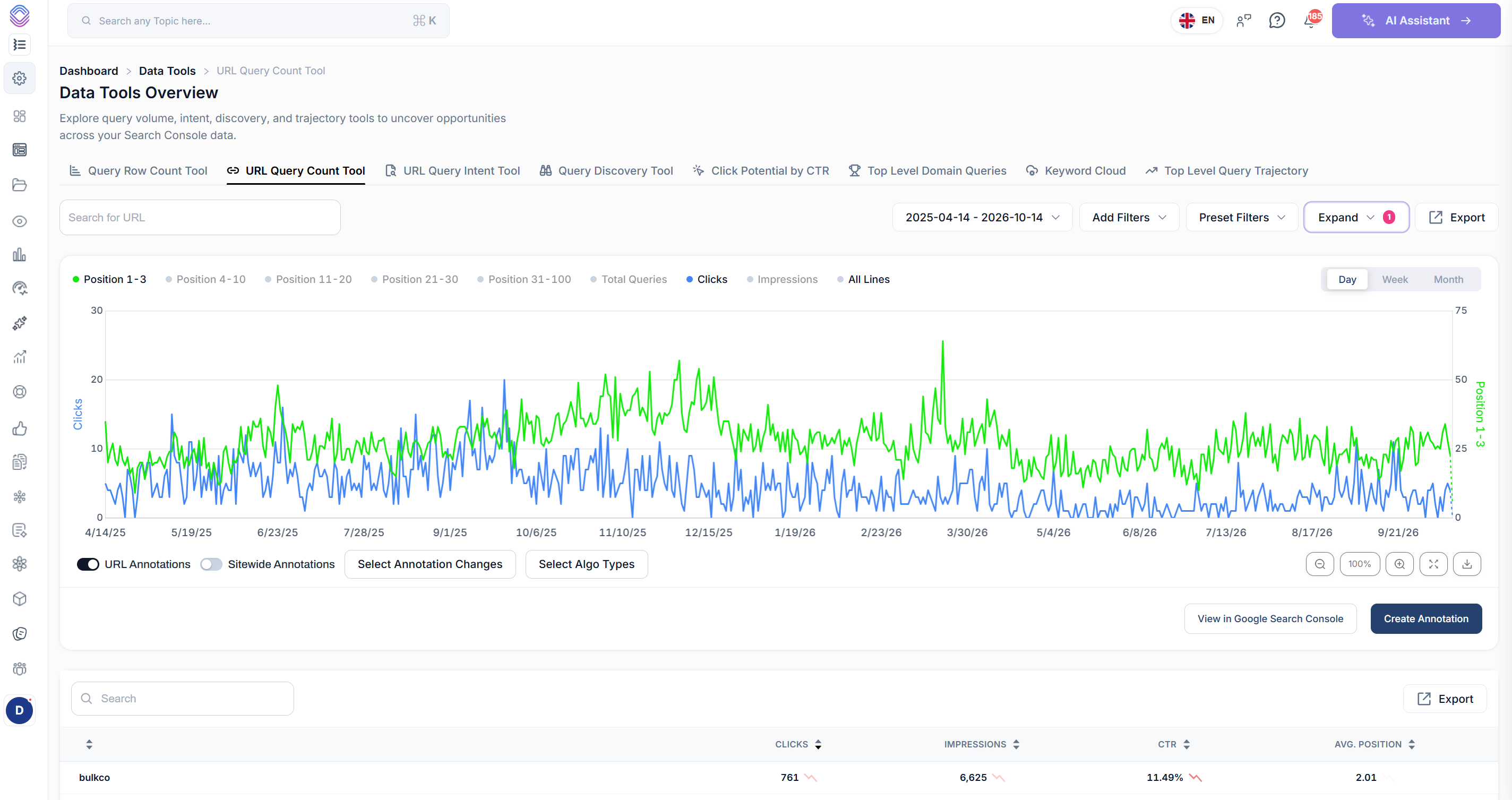Turn off URL Annotations switch
The height and width of the screenshot is (800, 1512).
[88, 564]
